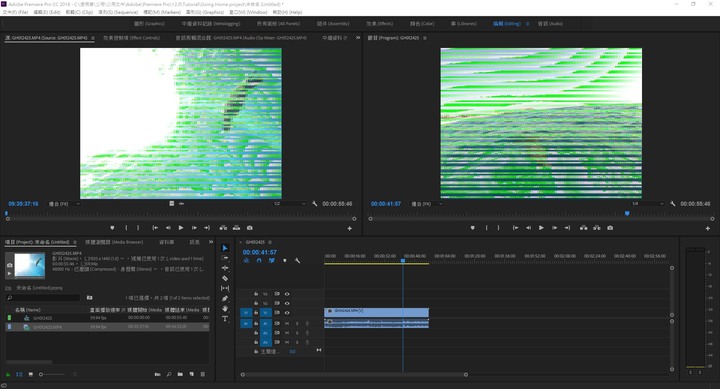Switch to Effects workspace tab
Image resolution: width=720 pixels, height=389 pixels.
(x=380, y=23)
